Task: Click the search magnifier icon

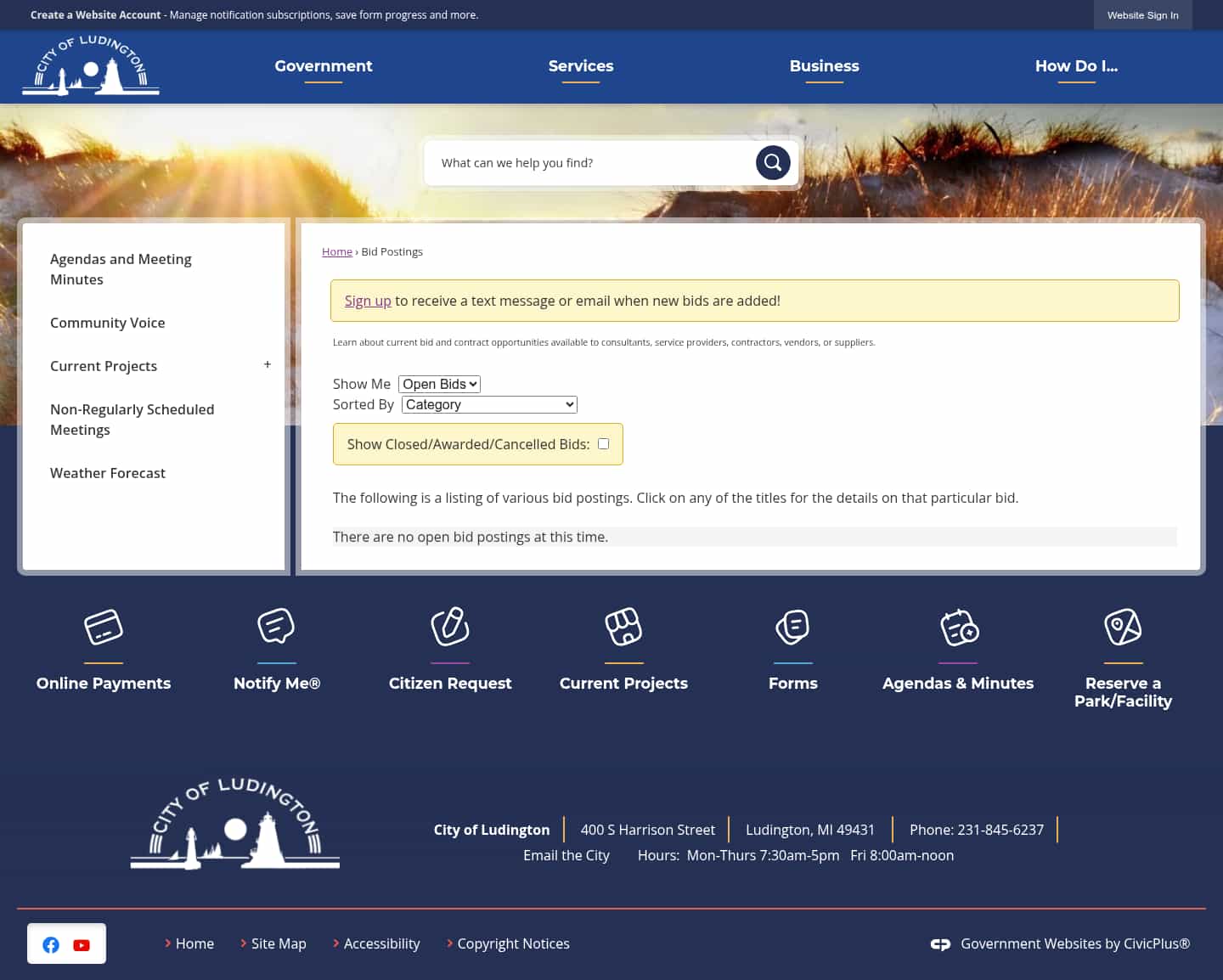Action: coord(772,162)
